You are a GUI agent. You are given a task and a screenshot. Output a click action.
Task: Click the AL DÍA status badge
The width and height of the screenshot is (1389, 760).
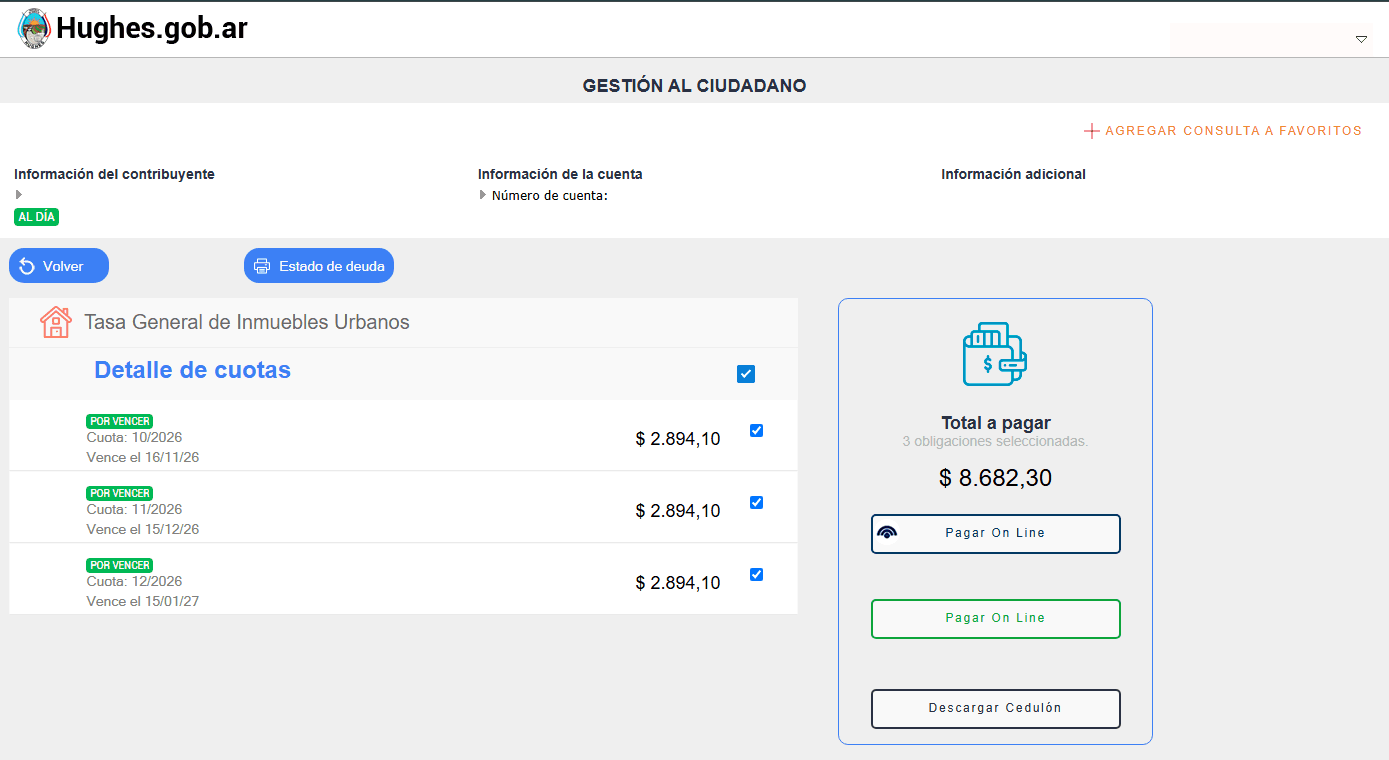coord(37,217)
